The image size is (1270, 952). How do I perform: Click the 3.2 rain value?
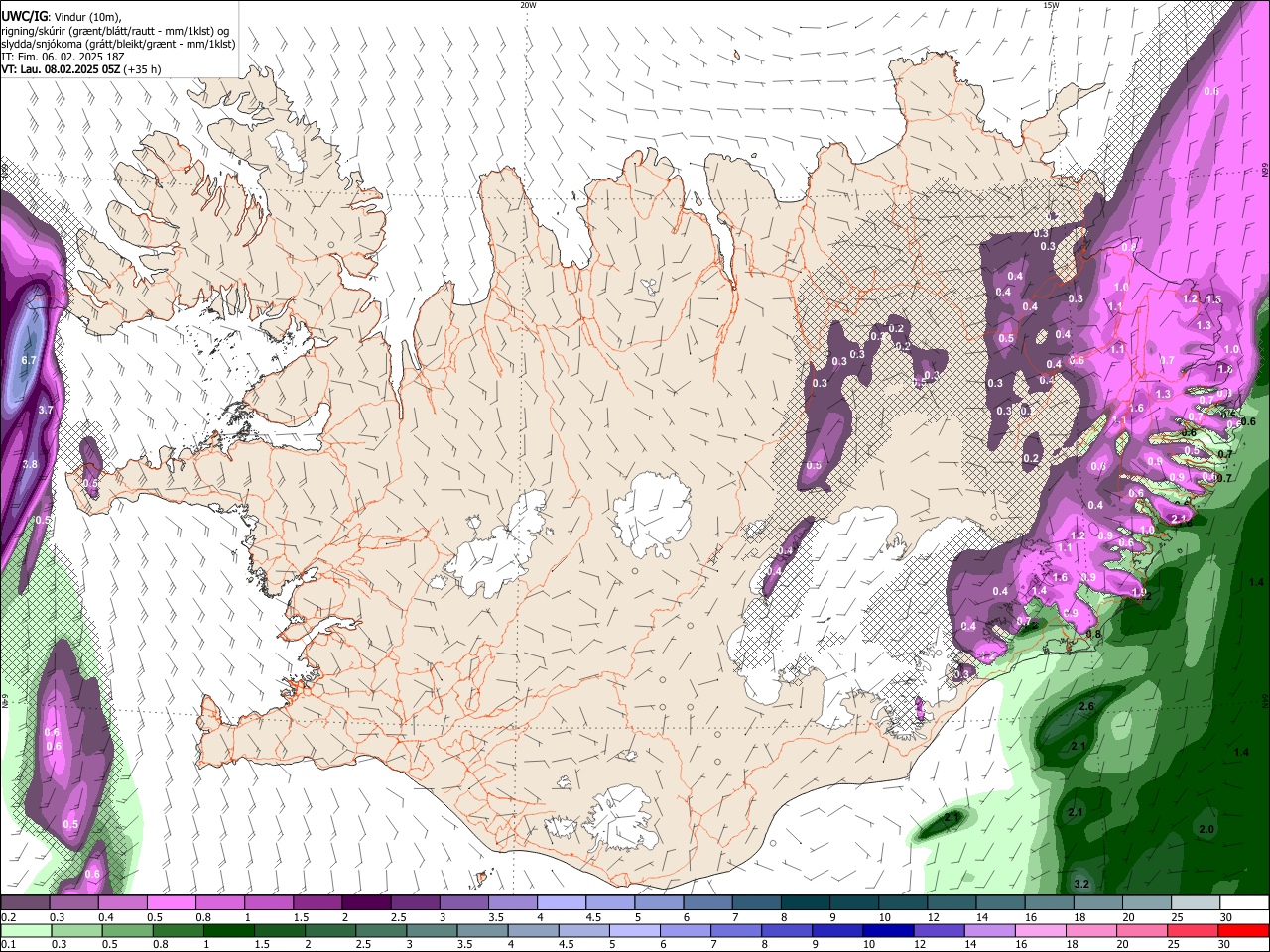(1082, 884)
